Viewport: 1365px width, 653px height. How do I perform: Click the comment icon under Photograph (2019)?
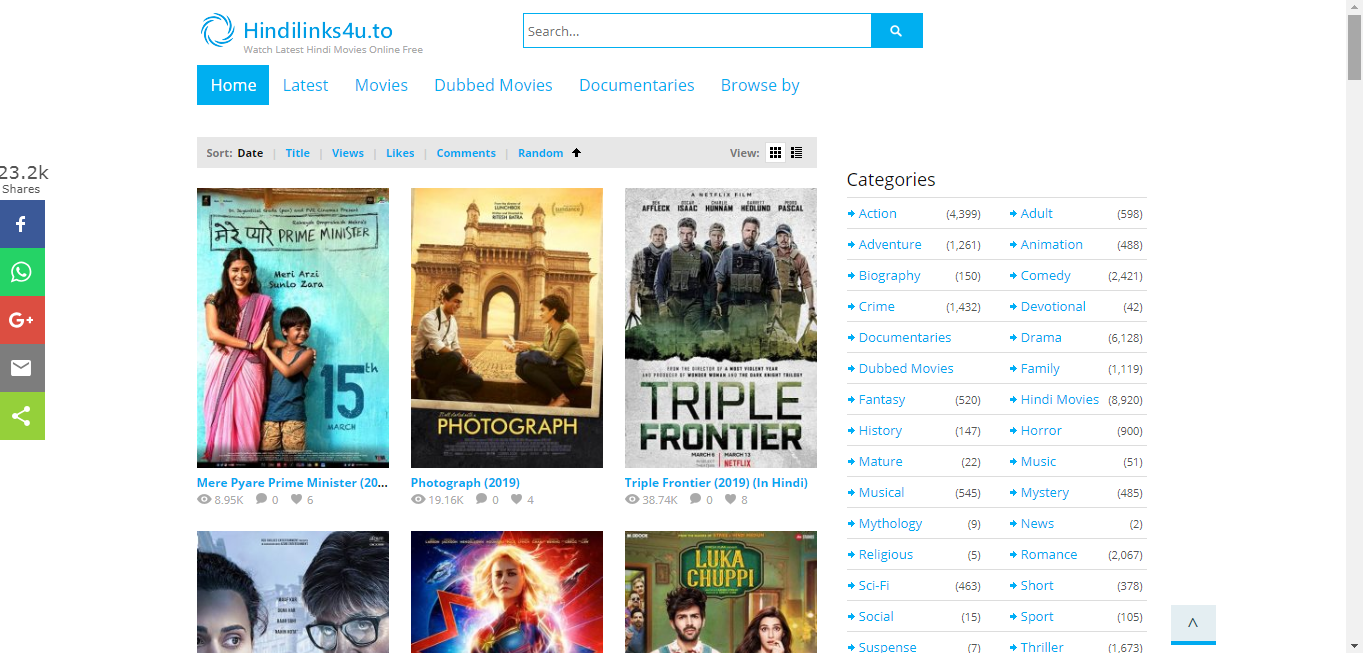[481, 499]
